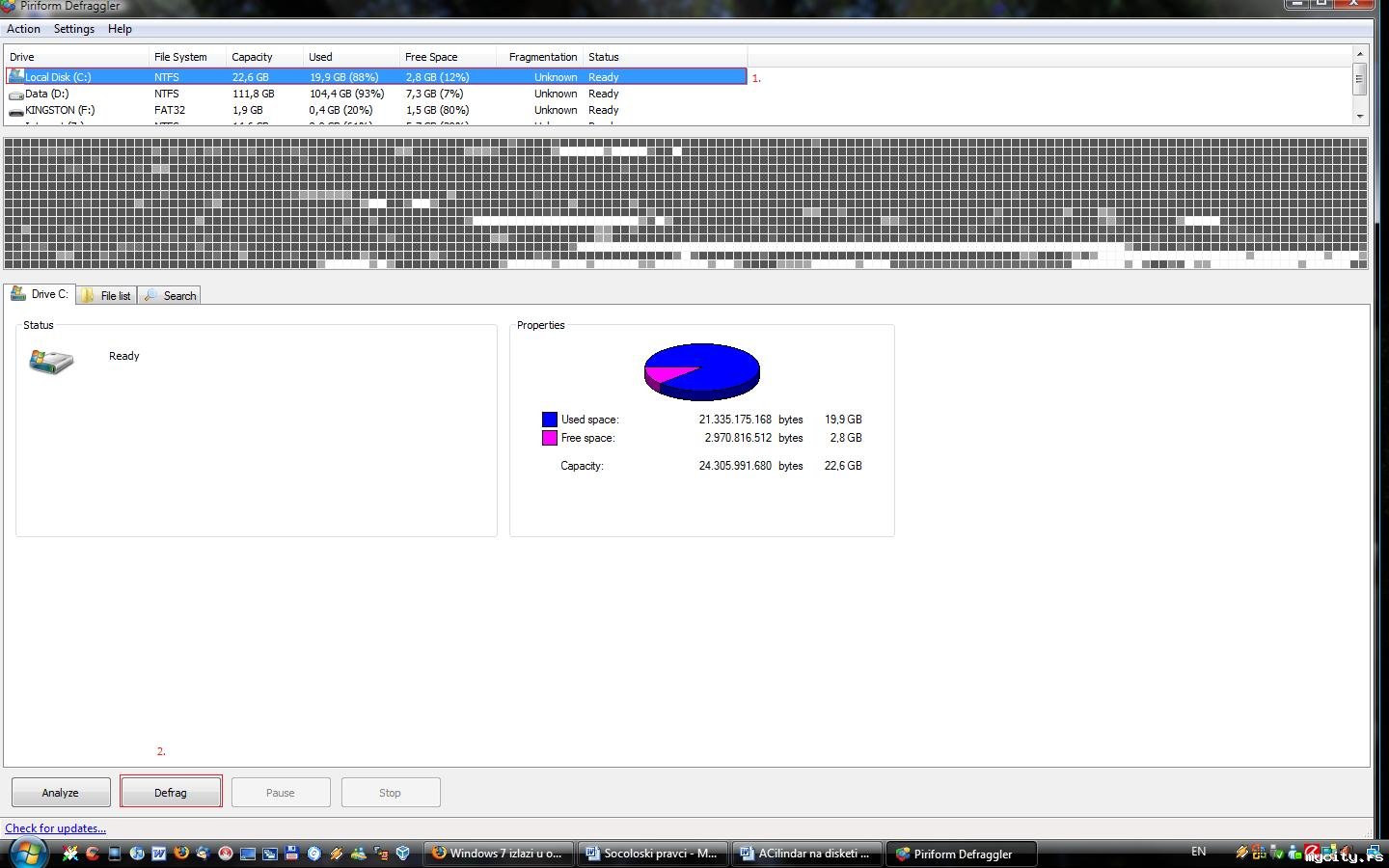1389x868 pixels.
Task: Sort by the Free Space column header
Action: click(x=449, y=57)
